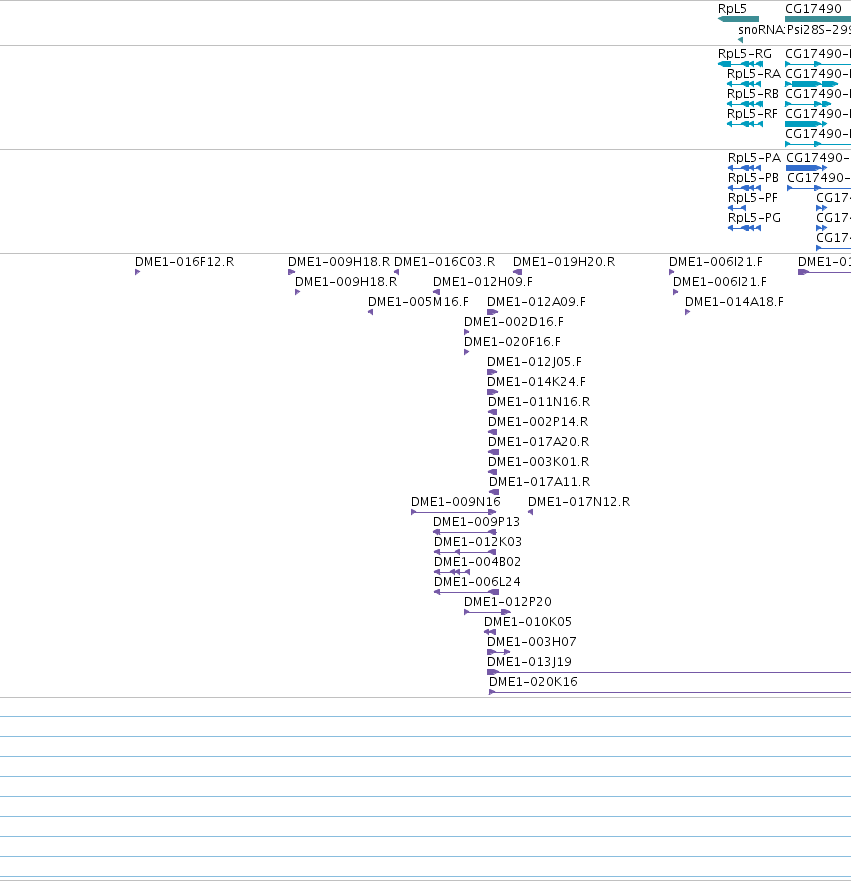The width and height of the screenshot is (851, 881).
Task: Click the DME1-010K05 clone label
Action: [x=527, y=622]
